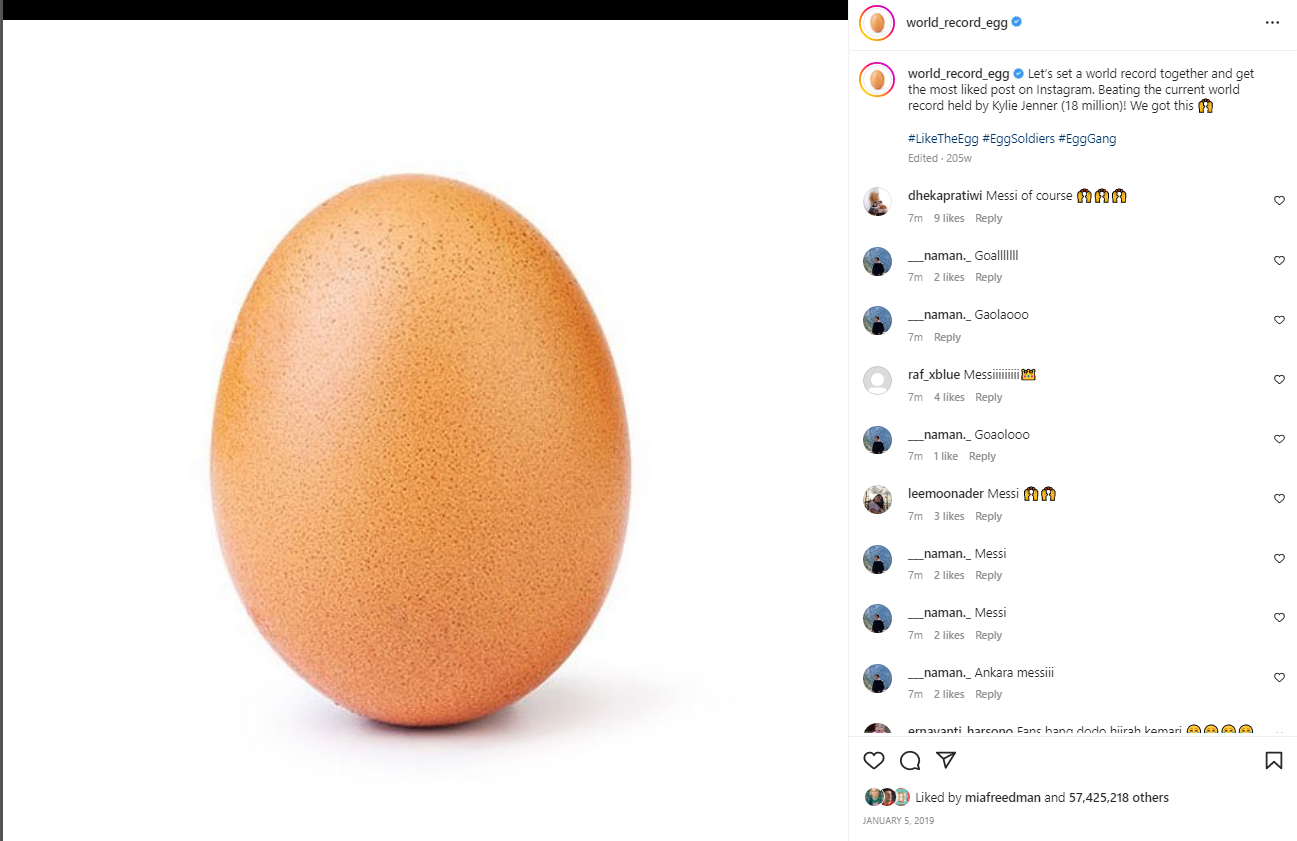
Task: Share the post via the paper plane icon
Action: (945, 761)
